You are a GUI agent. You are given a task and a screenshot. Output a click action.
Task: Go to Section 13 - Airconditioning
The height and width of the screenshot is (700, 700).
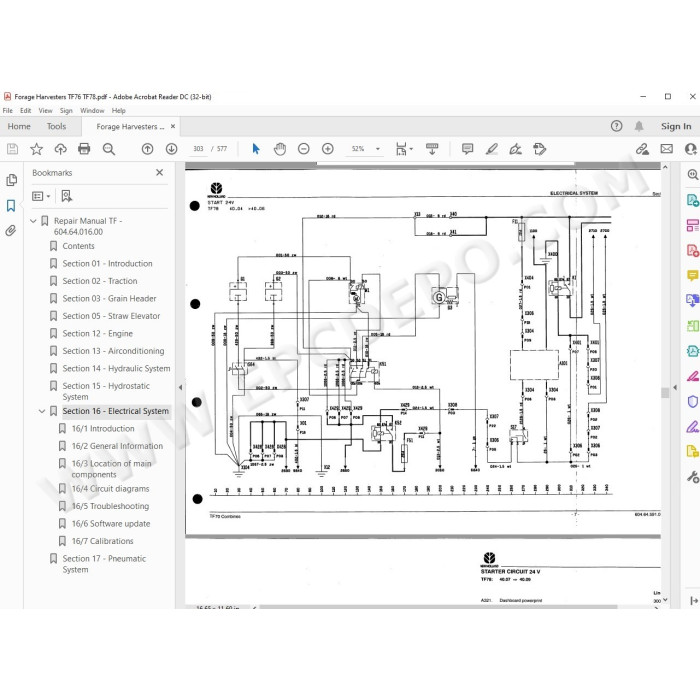pos(113,351)
